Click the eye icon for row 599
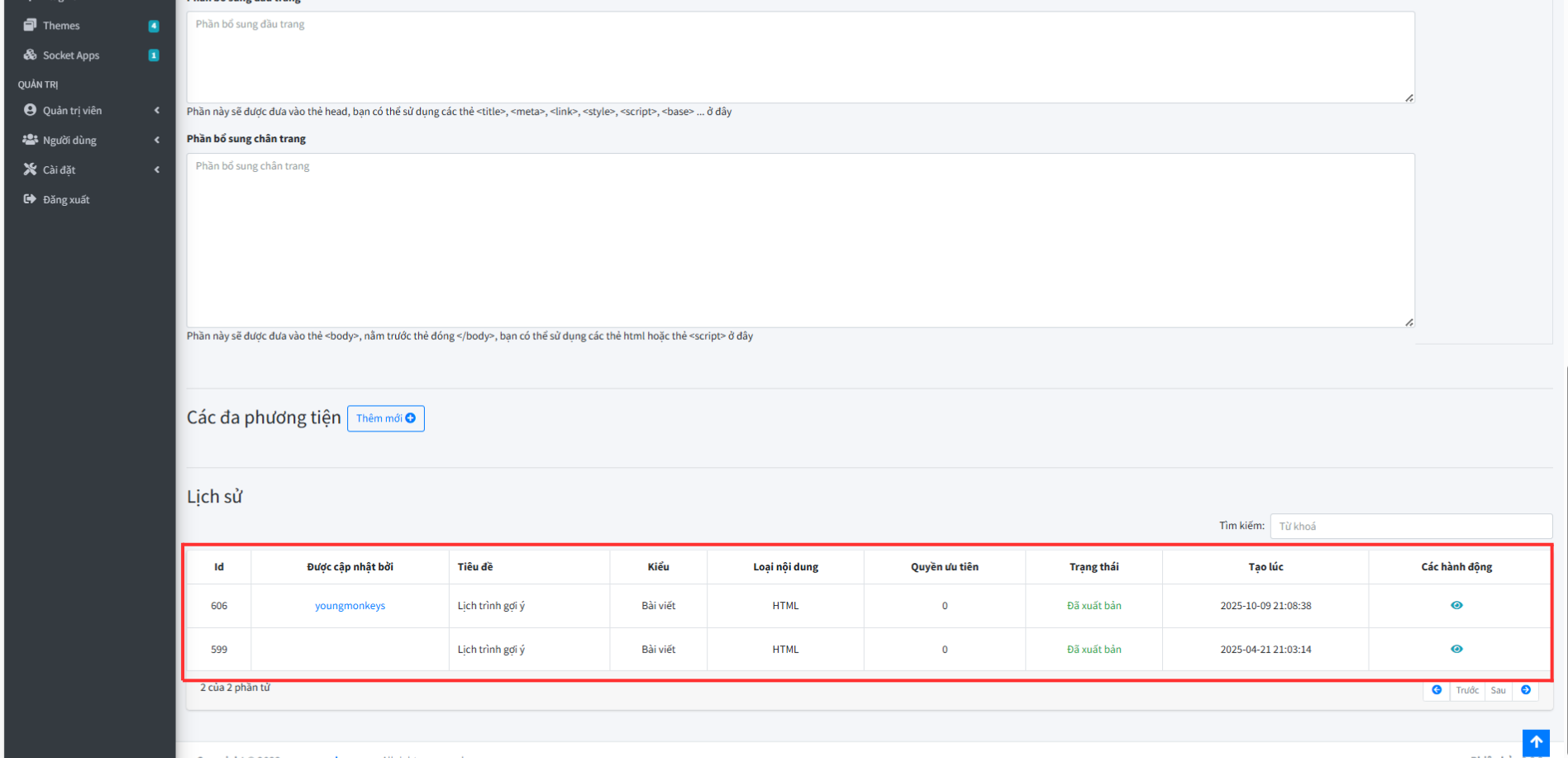 click(x=1456, y=650)
